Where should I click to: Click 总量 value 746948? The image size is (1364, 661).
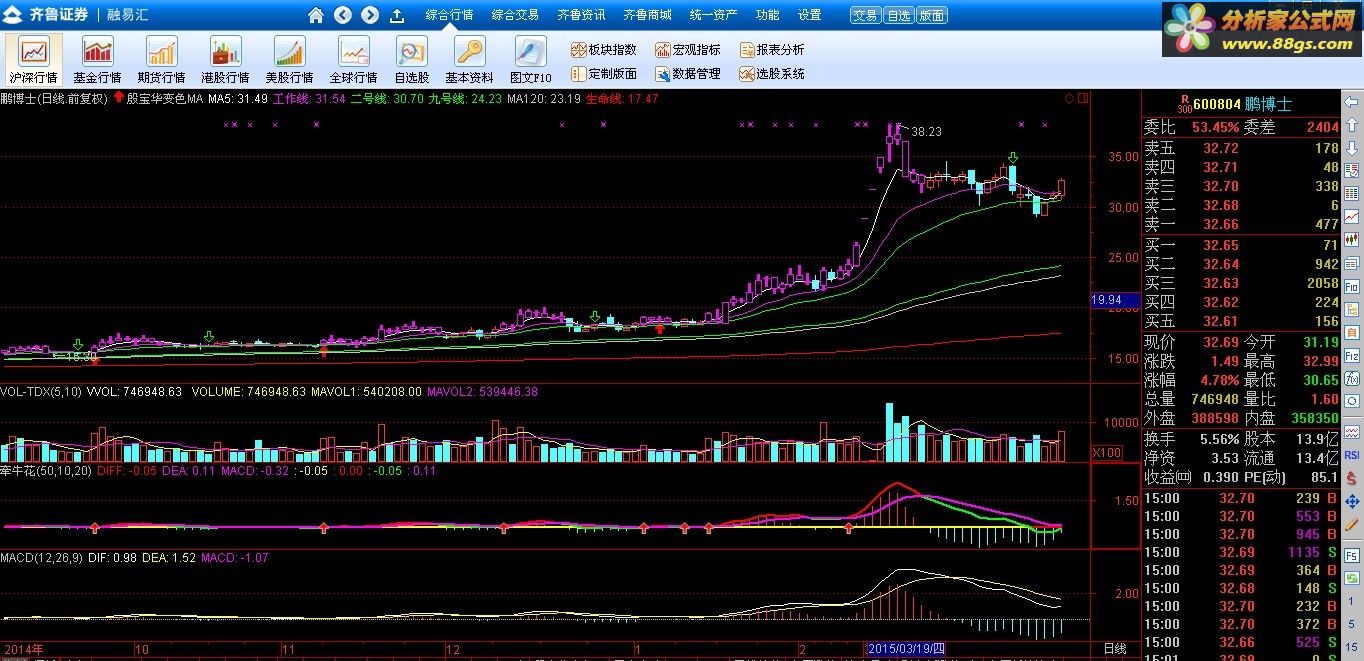tap(1215, 399)
